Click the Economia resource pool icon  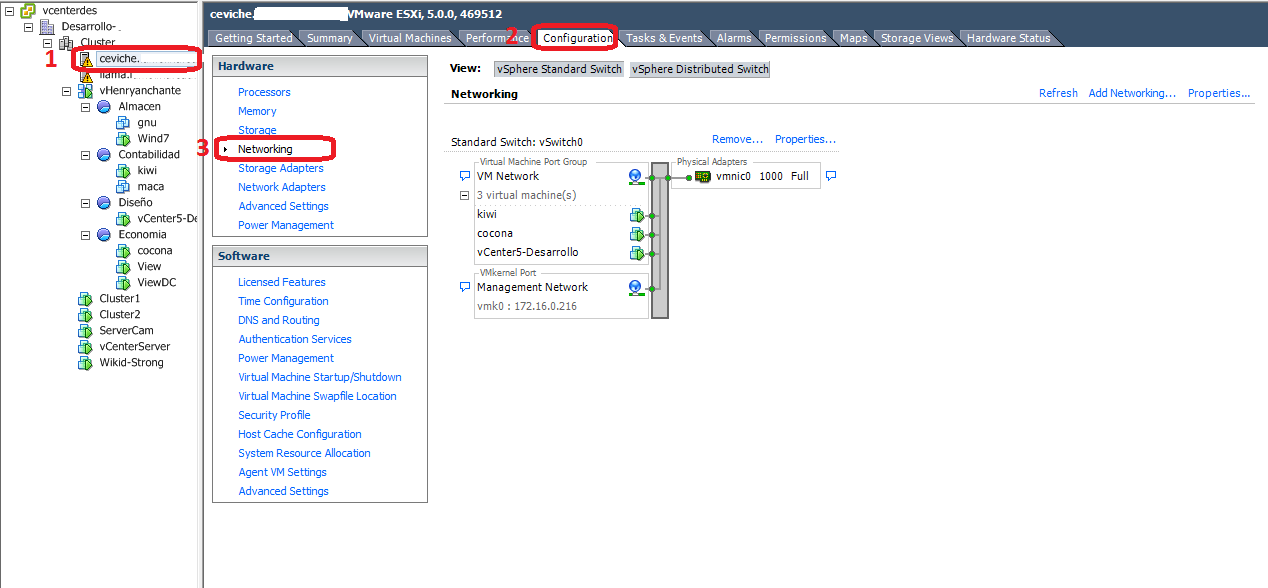point(104,234)
